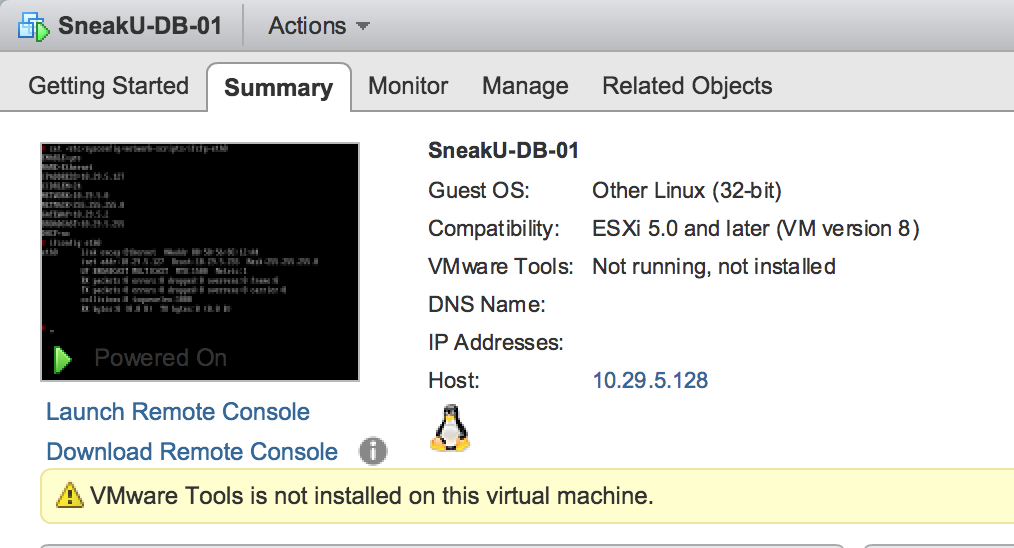The width and height of the screenshot is (1014, 548).
Task: Click the VM console thumbnail preview
Action: click(x=200, y=261)
